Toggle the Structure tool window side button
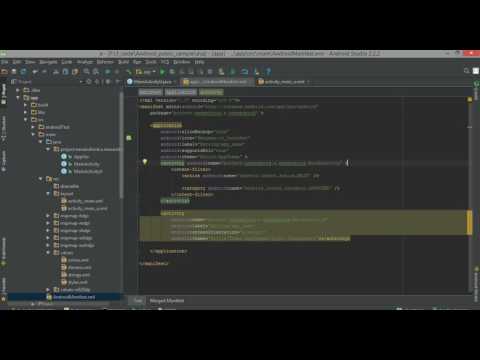This screenshot has width=480, height=360. point(4,128)
